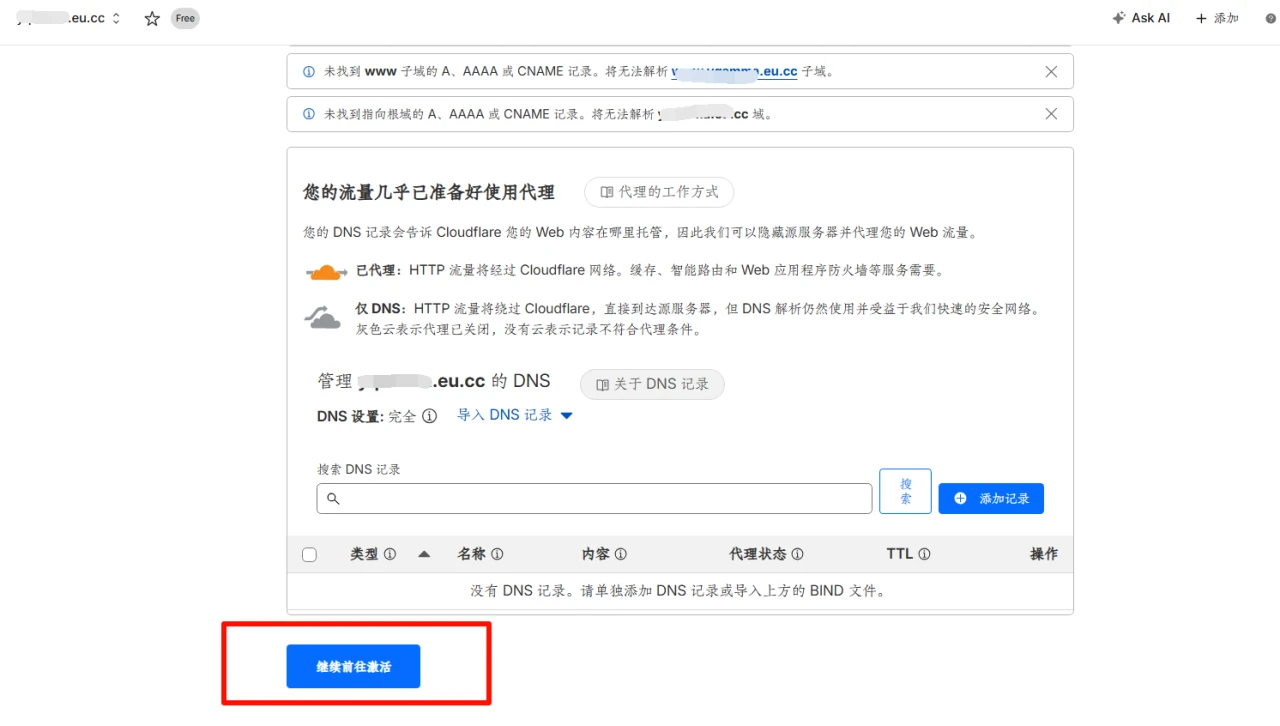Open the blurred eu.cc subdomain link
Screen dimensions: 1280x726
pyautogui.click(x=734, y=72)
